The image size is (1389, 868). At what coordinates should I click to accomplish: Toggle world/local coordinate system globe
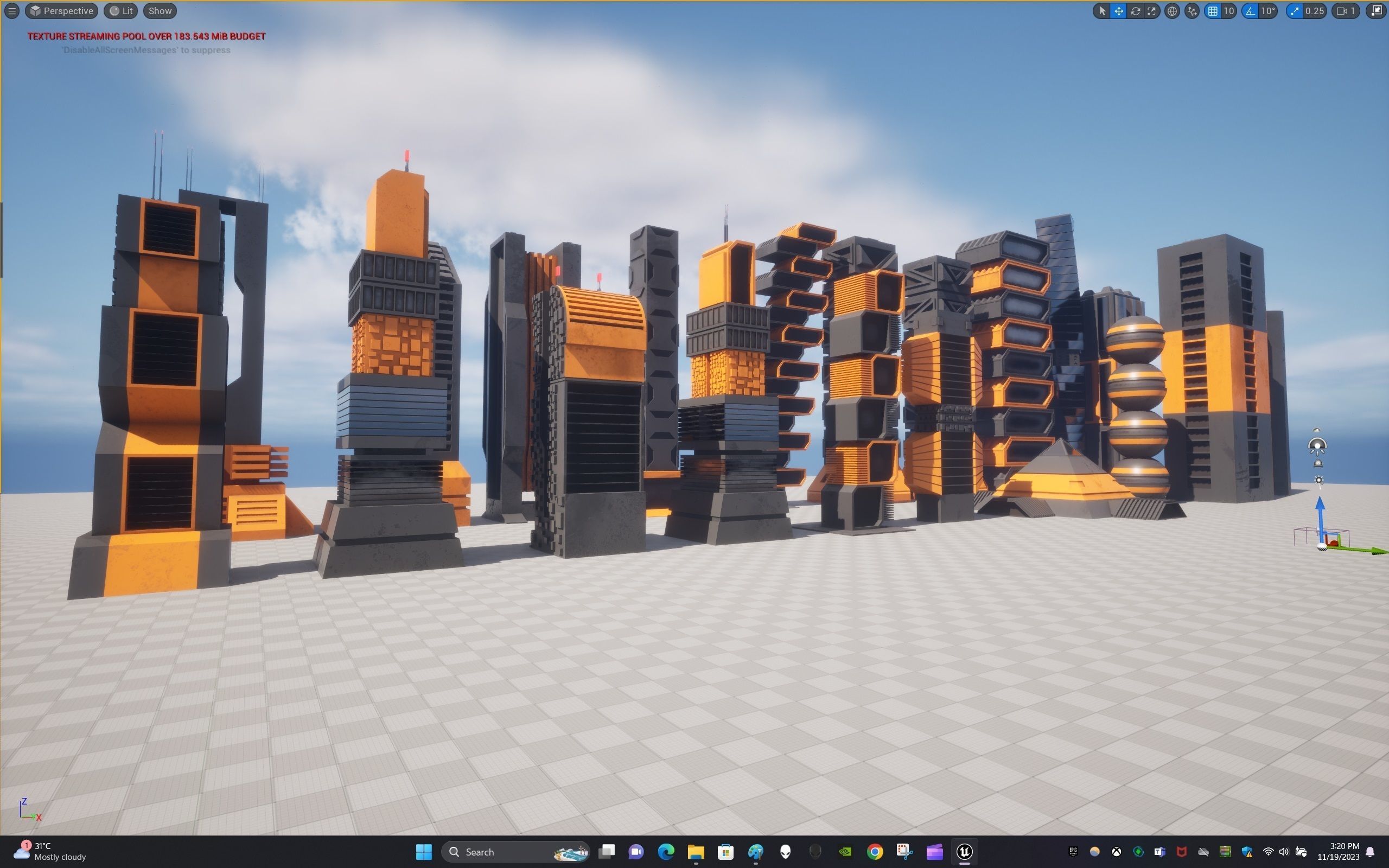(x=1172, y=11)
